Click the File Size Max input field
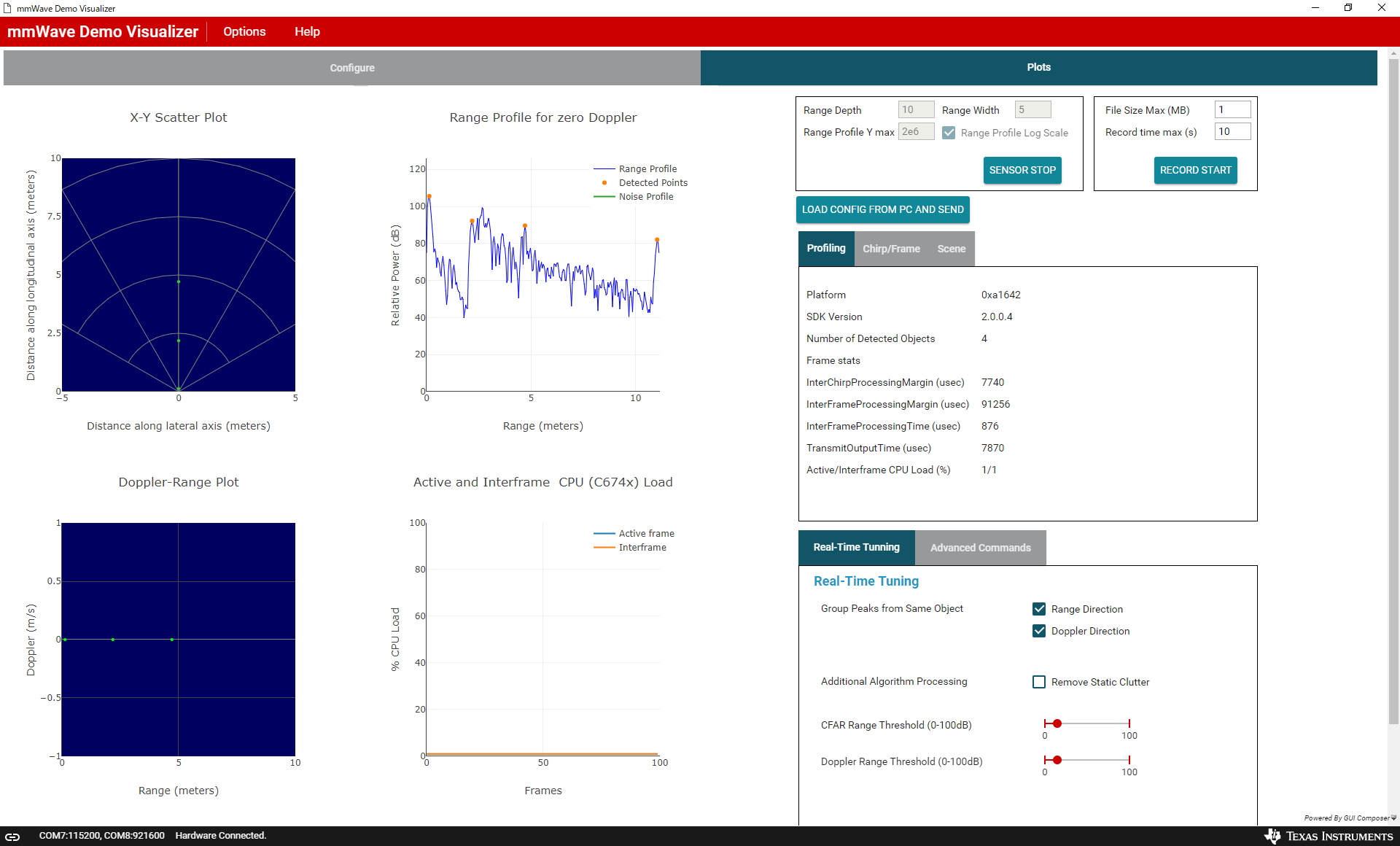 pos(1232,110)
